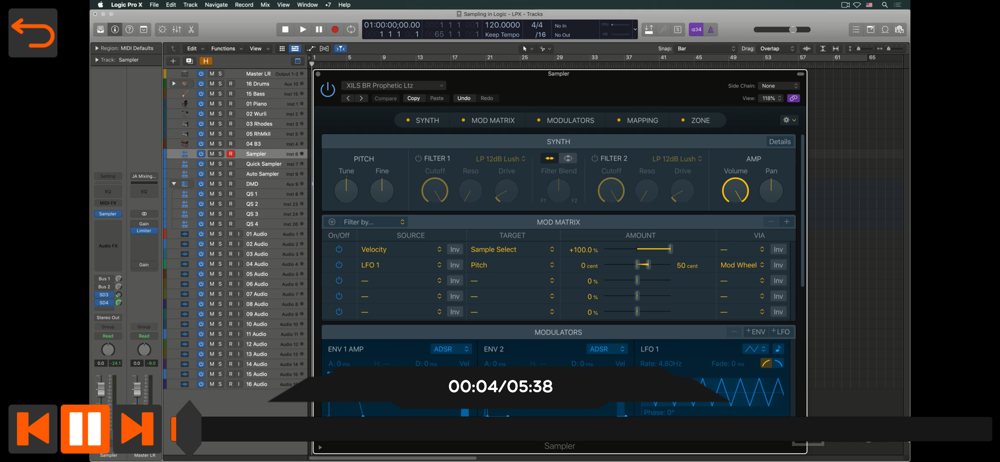Mute the Sampler track
Viewport: 1000px width, 462px height.
[212, 154]
